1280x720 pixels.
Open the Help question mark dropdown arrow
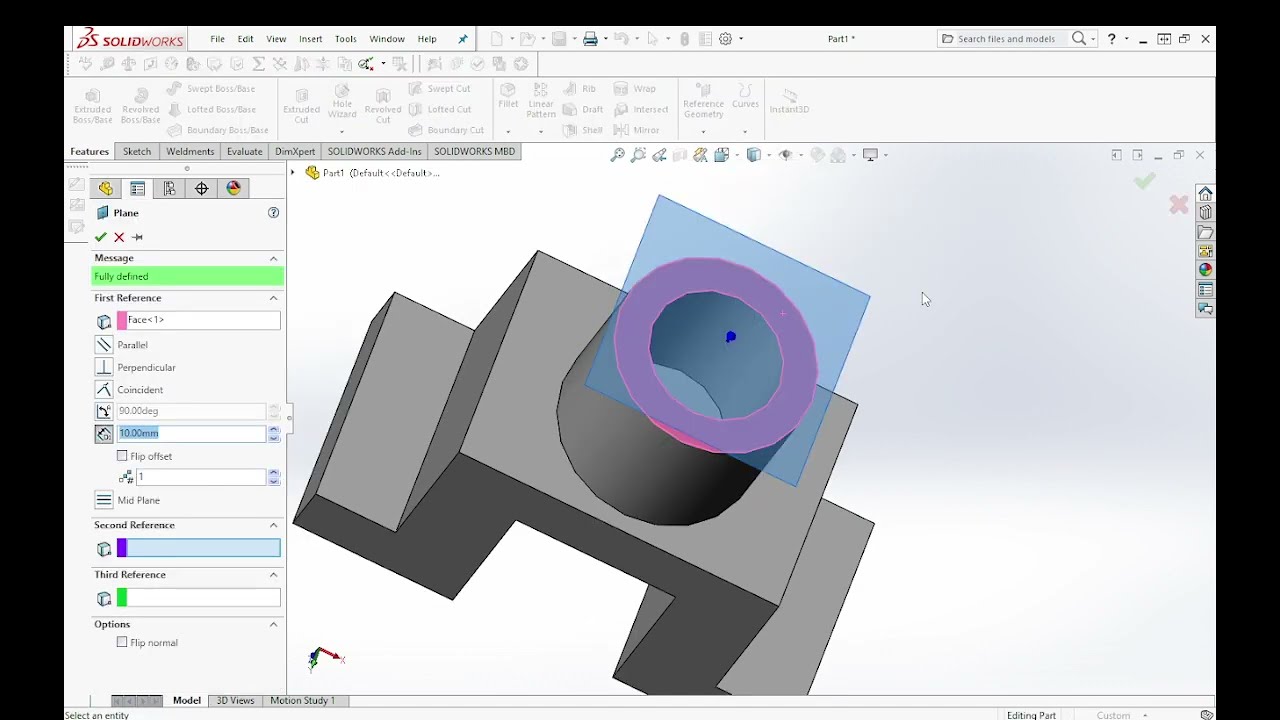pyautogui.click(x=1126, y=39)
